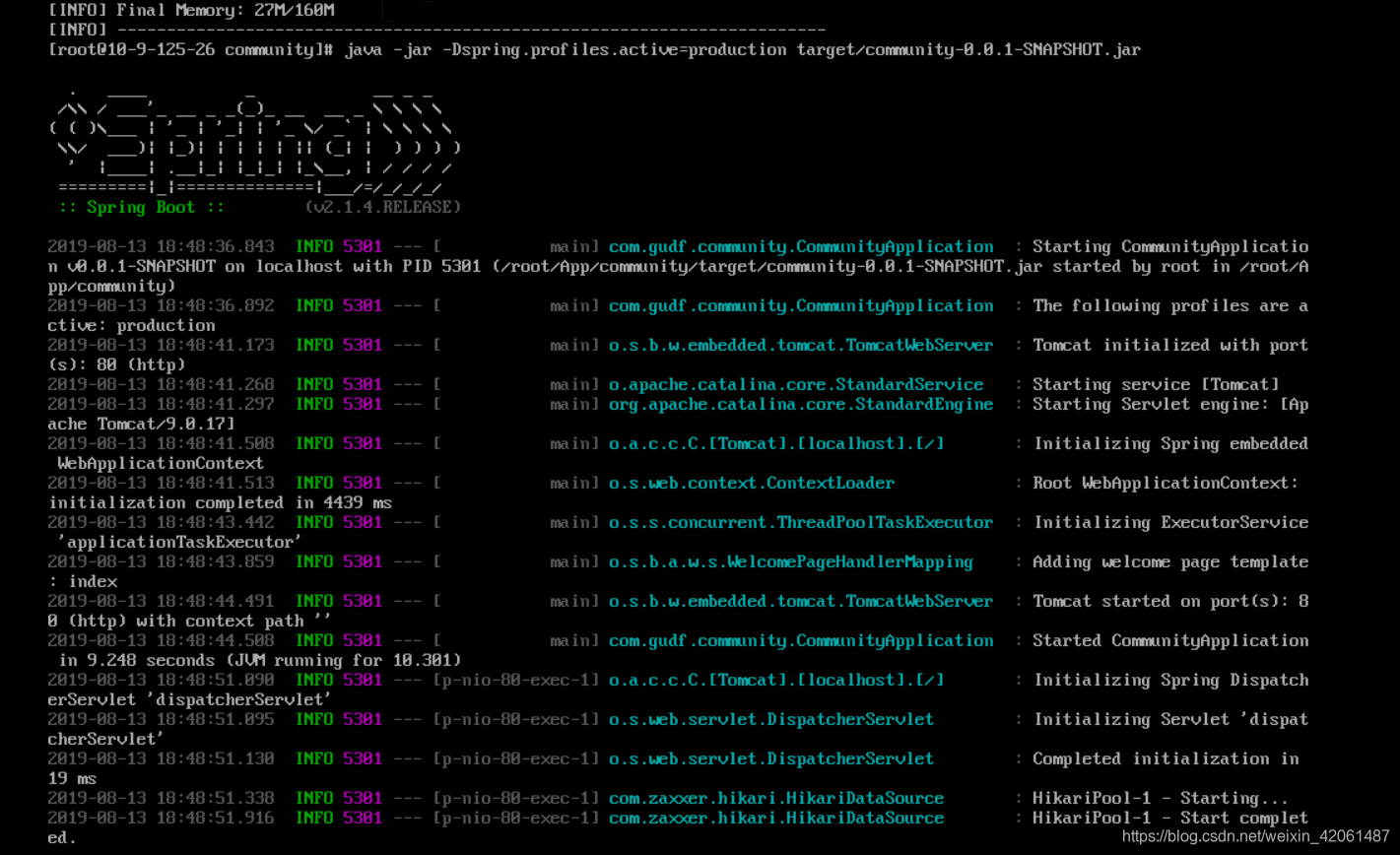Click o.s.b.a.w.s.WelcomePageHandlerMapping logger name
Screen dimensions: 1400x855
(x=791, y=562)
